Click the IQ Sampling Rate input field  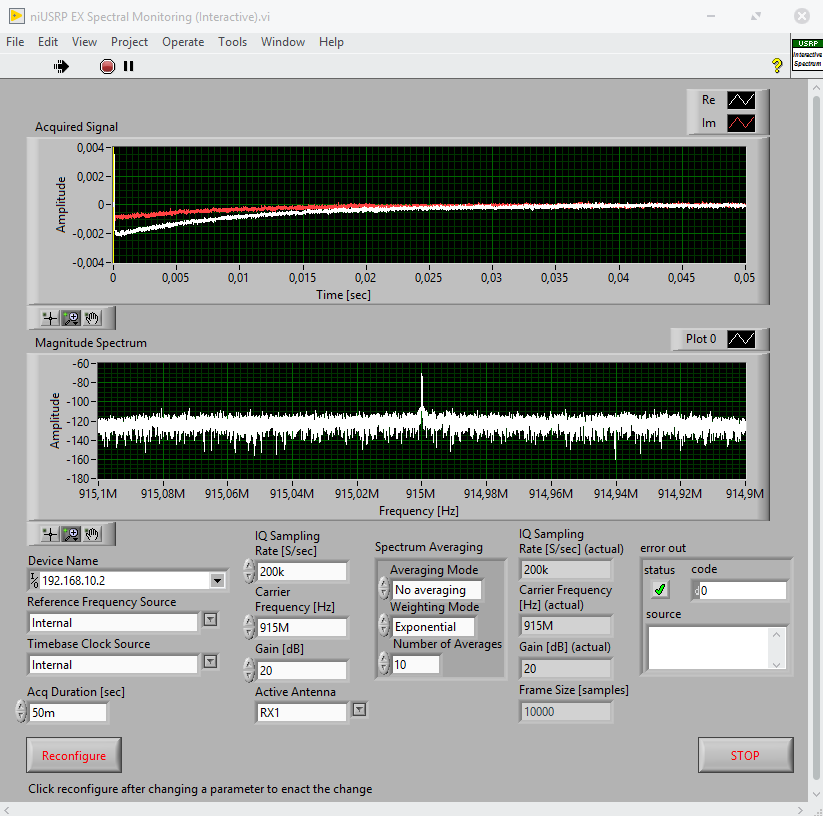[x=302, y=571]
